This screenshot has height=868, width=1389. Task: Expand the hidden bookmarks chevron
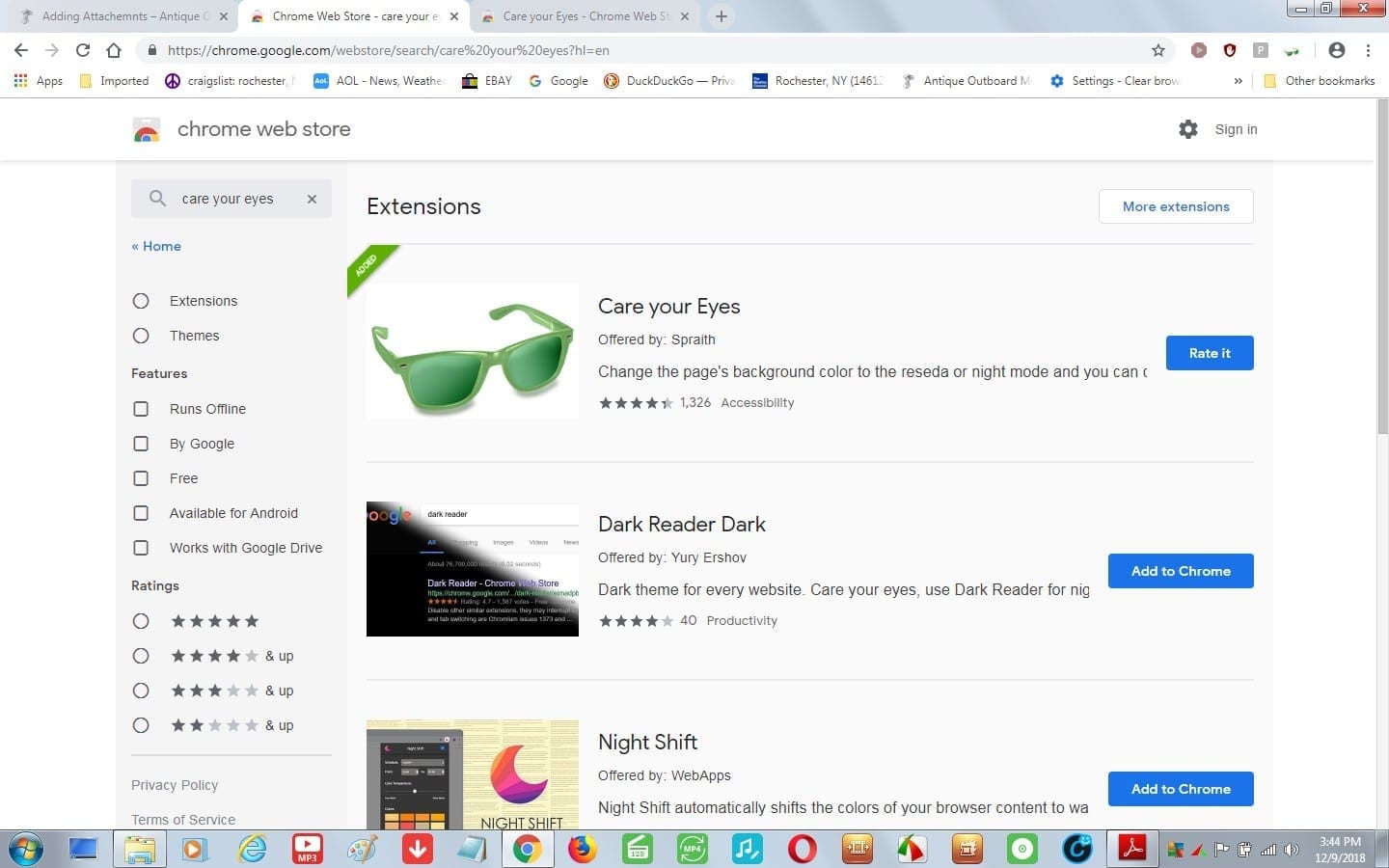1238,81
